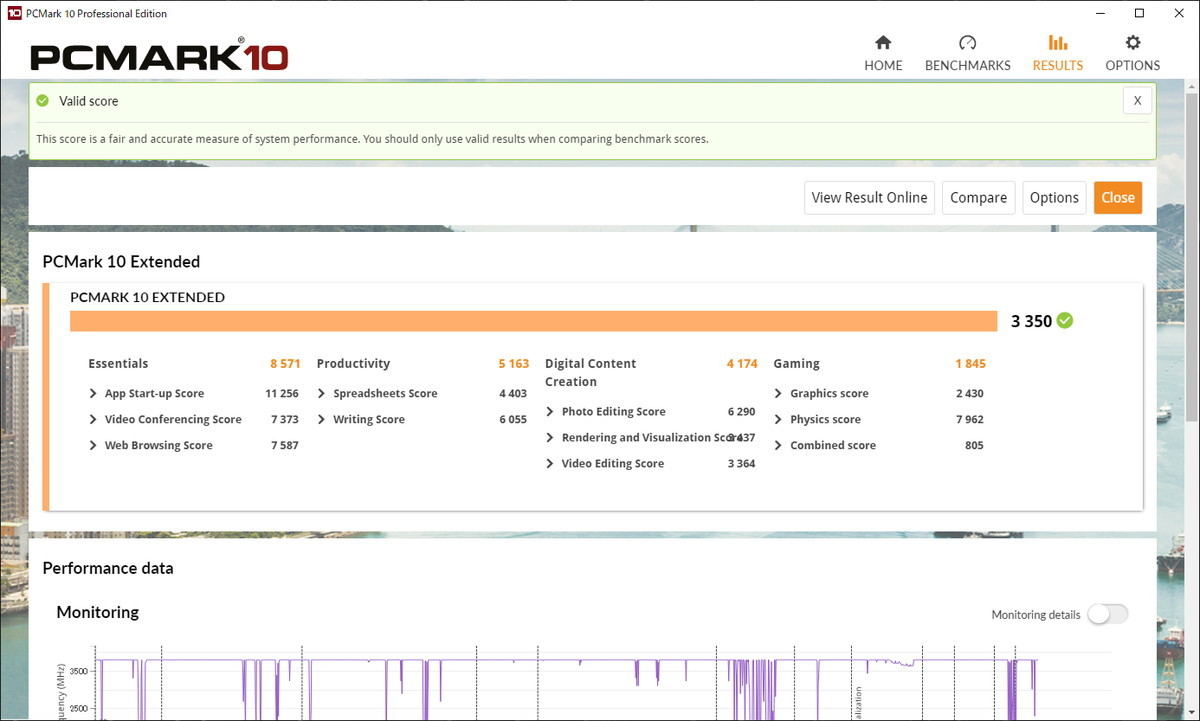The width and height of the screenshot is (1200, 721).
Task: Open the result Options button
Action: click(x=1054, y=198)
